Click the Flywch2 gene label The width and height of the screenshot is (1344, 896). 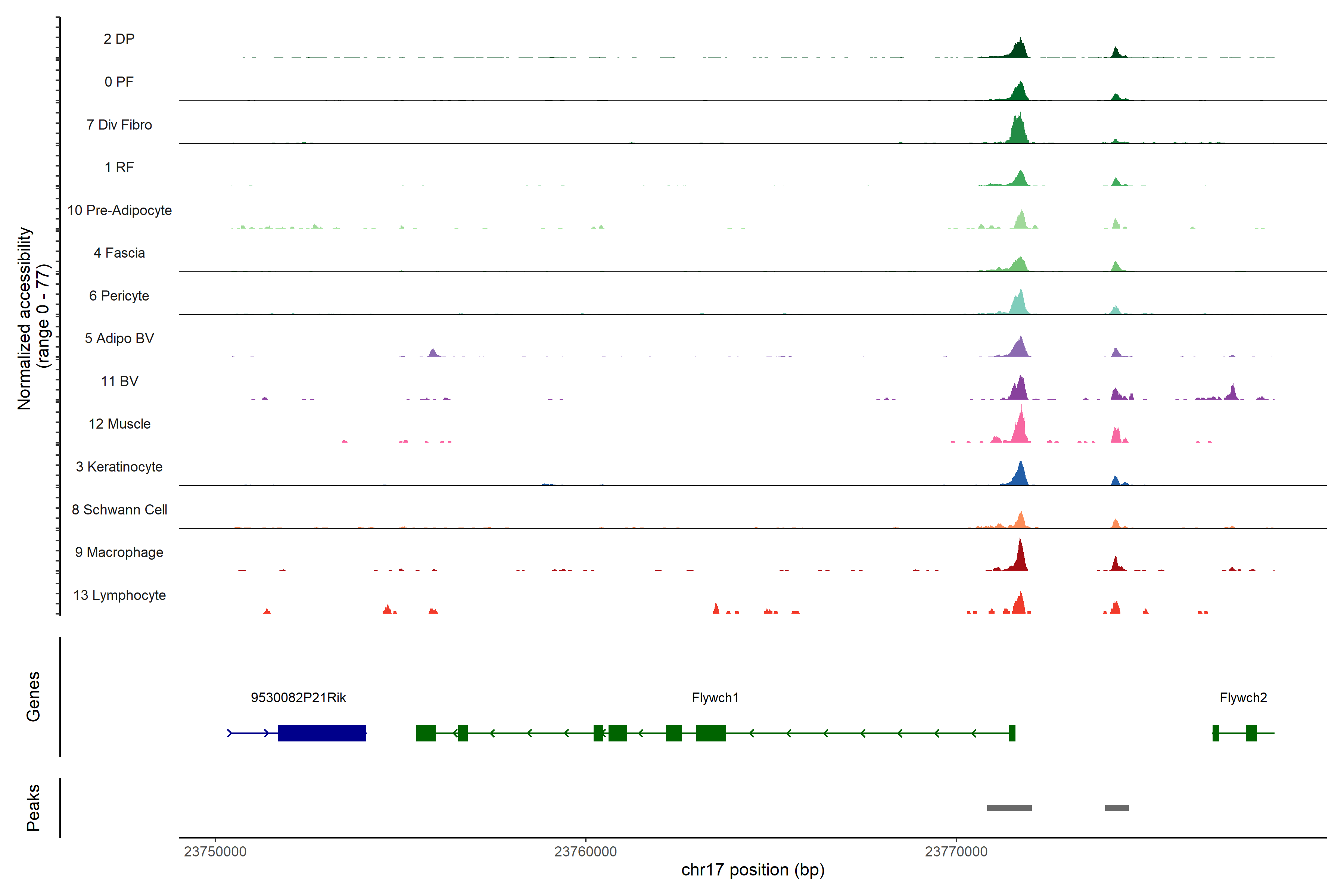tap(1243, 698)
